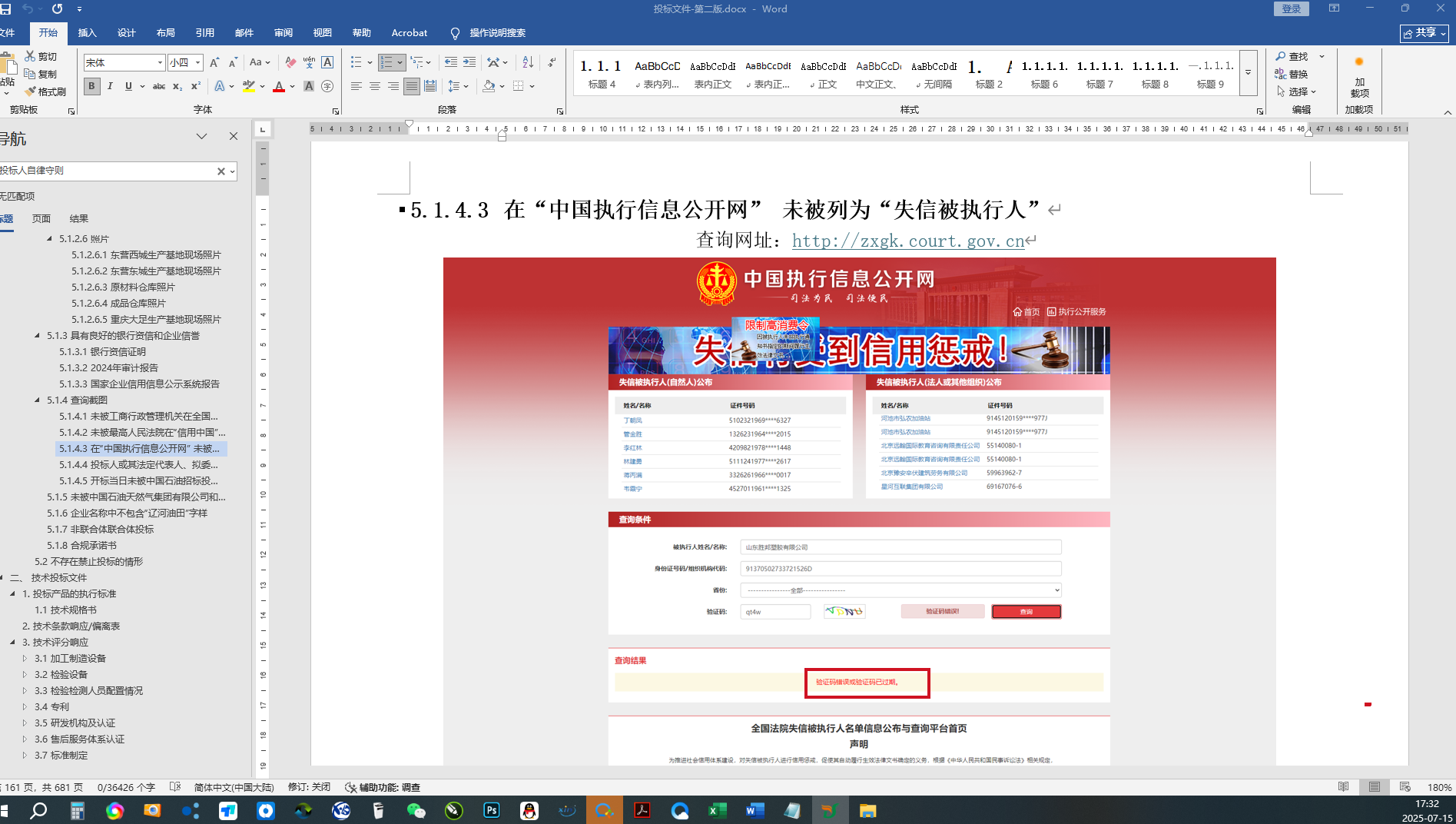Apply the red font color
This screenshot has width=1456, height=824.
(279, 86)
